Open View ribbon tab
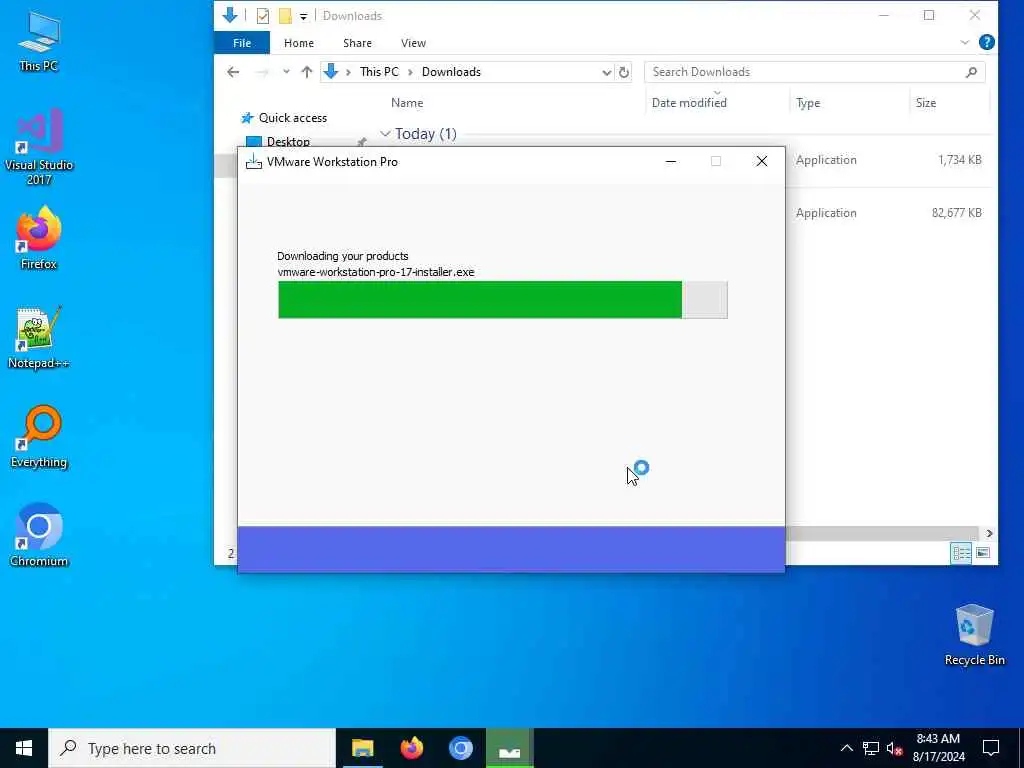The image size is (1024, 768). (x=413, y=43)
